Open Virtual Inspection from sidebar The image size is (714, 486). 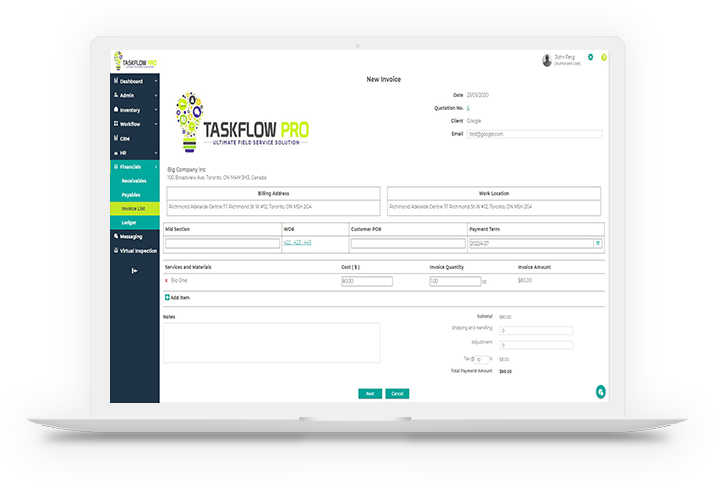pos(135,250)
